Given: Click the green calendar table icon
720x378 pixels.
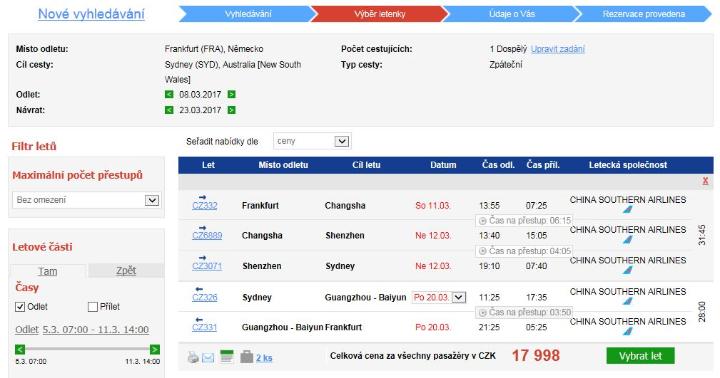Looking at the screenshot, I should [x=227, y=356].
